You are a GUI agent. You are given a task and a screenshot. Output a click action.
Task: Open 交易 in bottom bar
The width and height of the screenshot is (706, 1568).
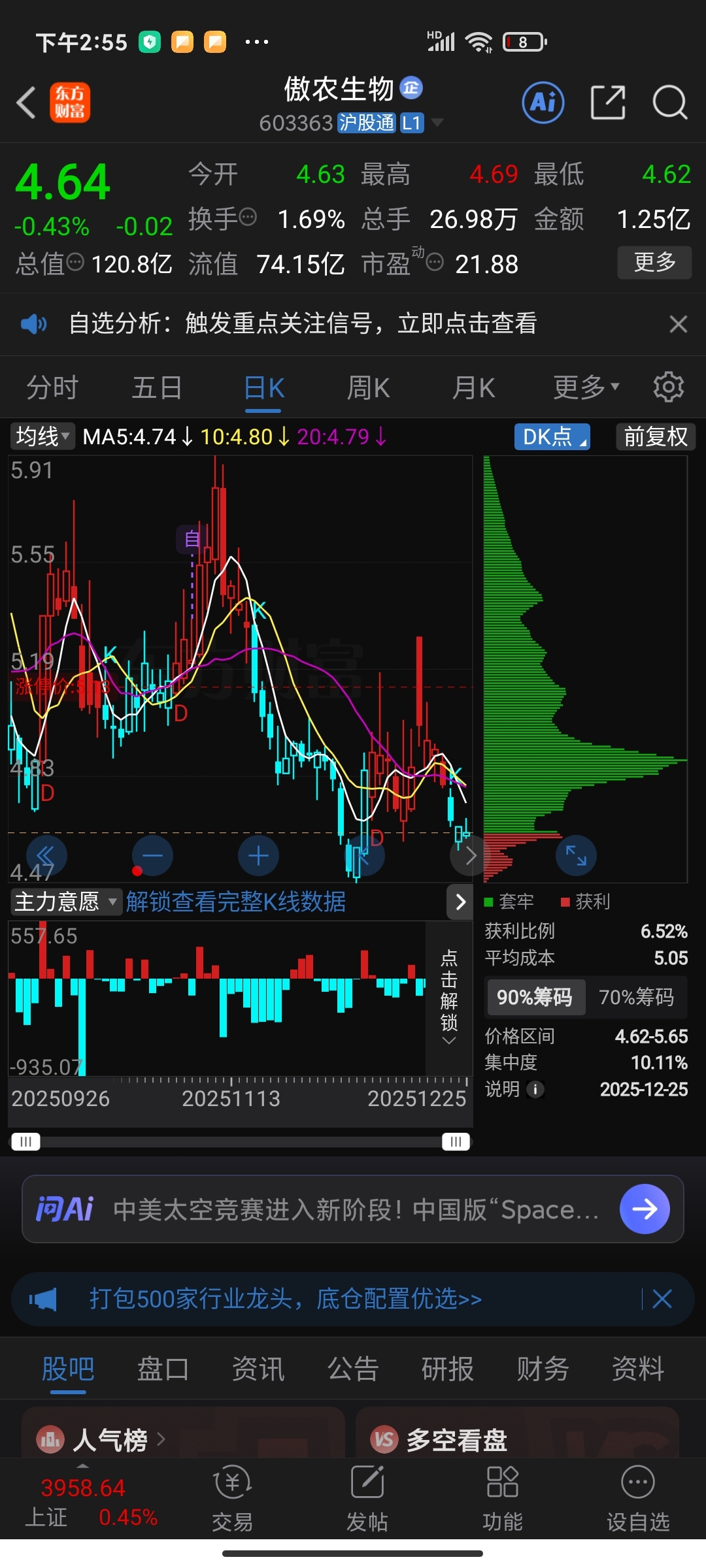(232, 1497)
